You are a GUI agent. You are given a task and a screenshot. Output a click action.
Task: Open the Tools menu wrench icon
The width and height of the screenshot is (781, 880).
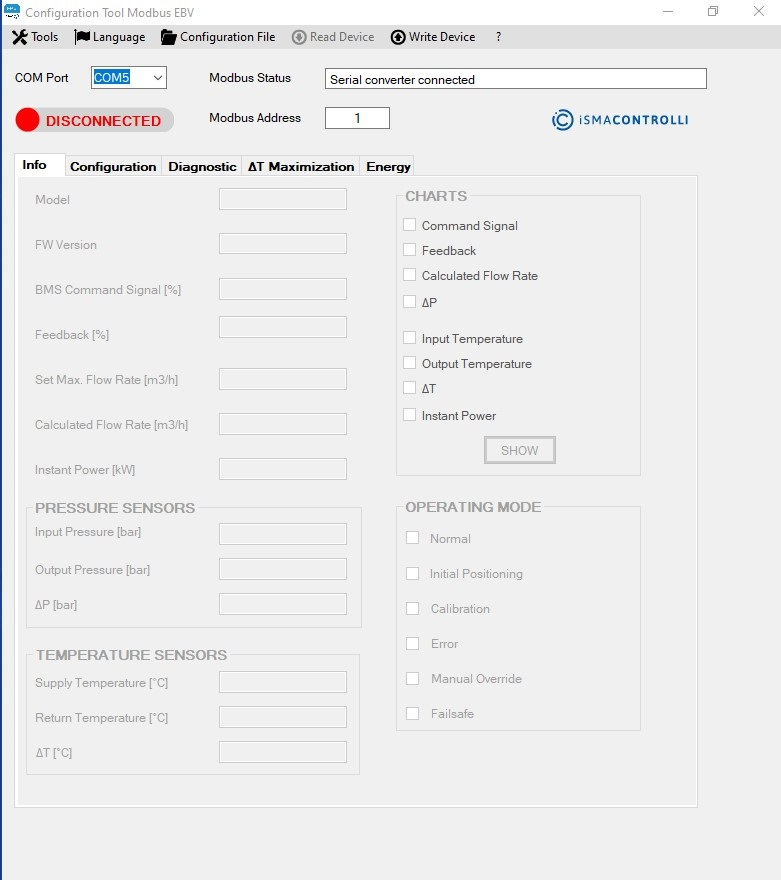pos(19,37)
